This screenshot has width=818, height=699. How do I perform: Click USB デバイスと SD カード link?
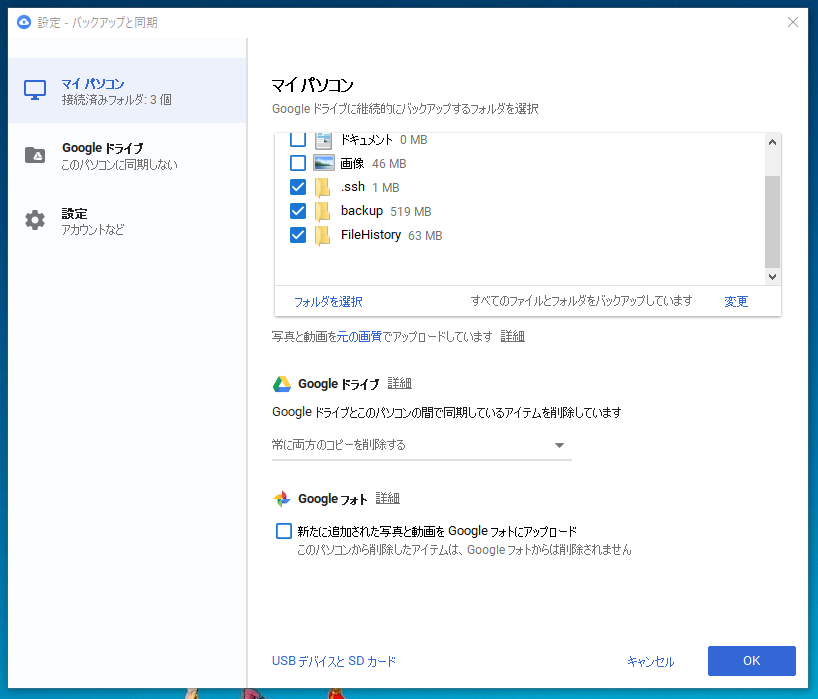[x=334, y=661]
